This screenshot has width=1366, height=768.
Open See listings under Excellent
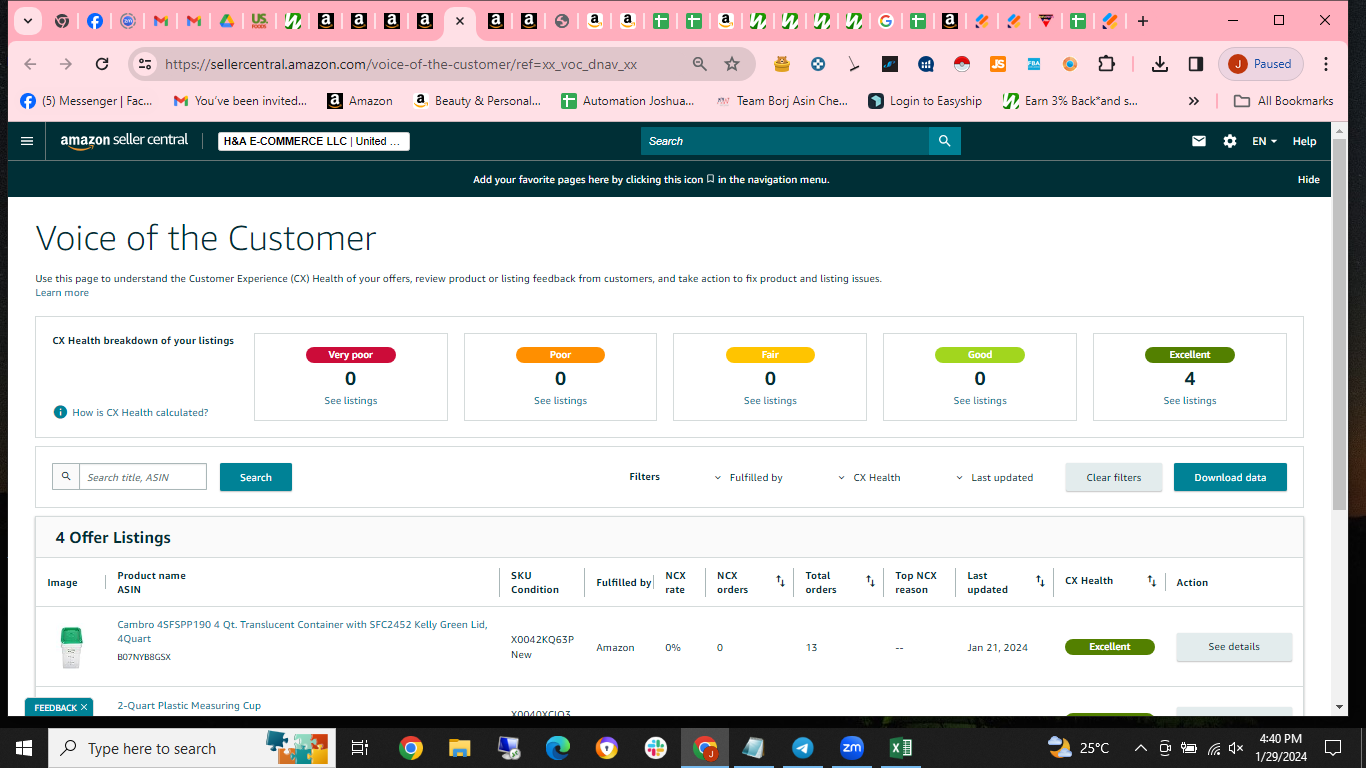[x=1190, y=401]
